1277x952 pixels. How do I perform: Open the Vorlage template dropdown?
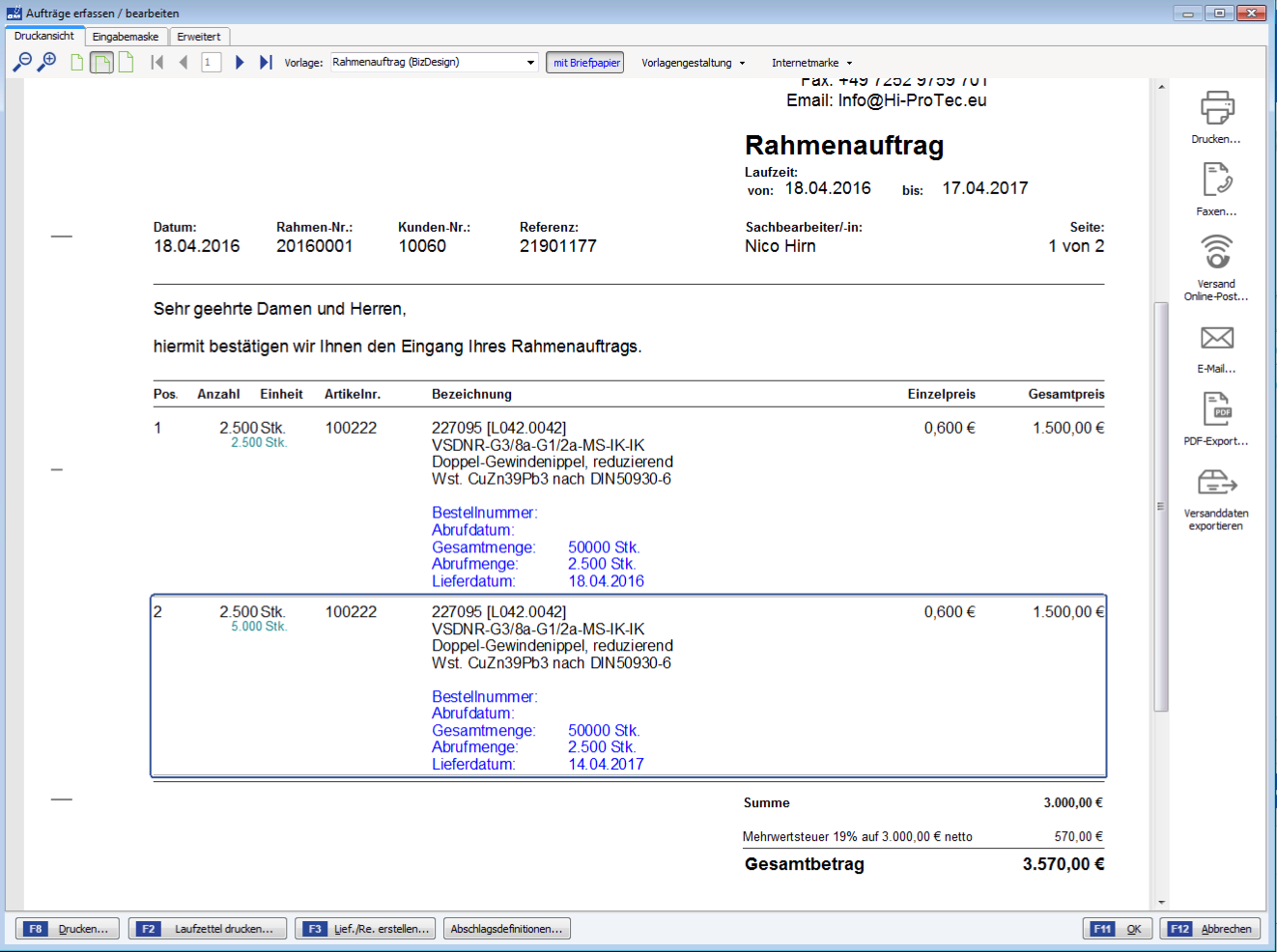tap(434, 63)
